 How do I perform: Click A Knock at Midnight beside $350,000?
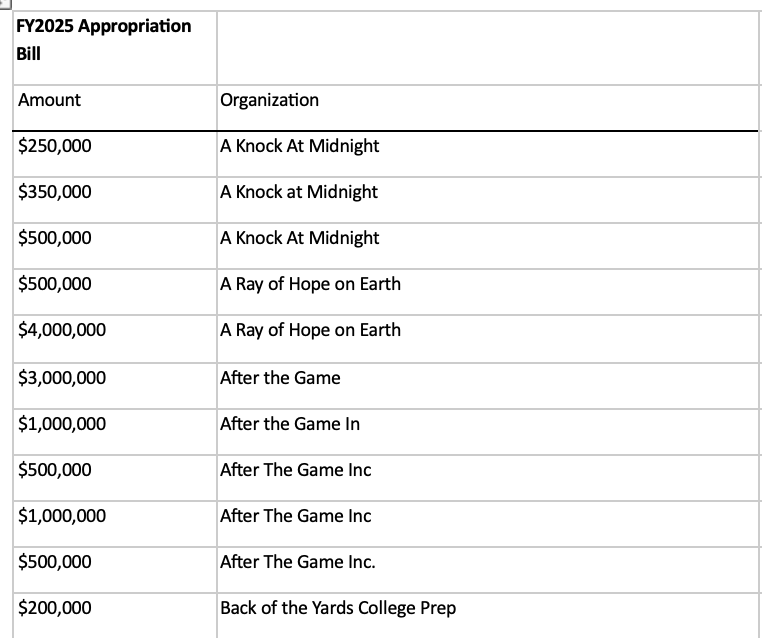coord(298,192)
